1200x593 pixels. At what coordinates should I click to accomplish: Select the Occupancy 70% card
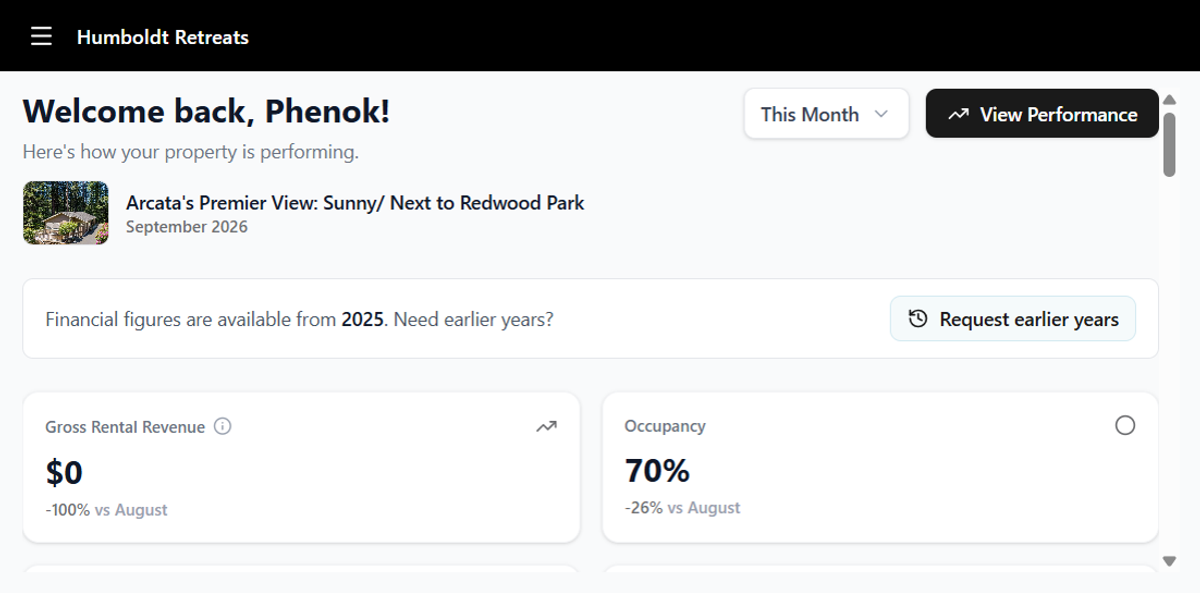pos(880,467)
